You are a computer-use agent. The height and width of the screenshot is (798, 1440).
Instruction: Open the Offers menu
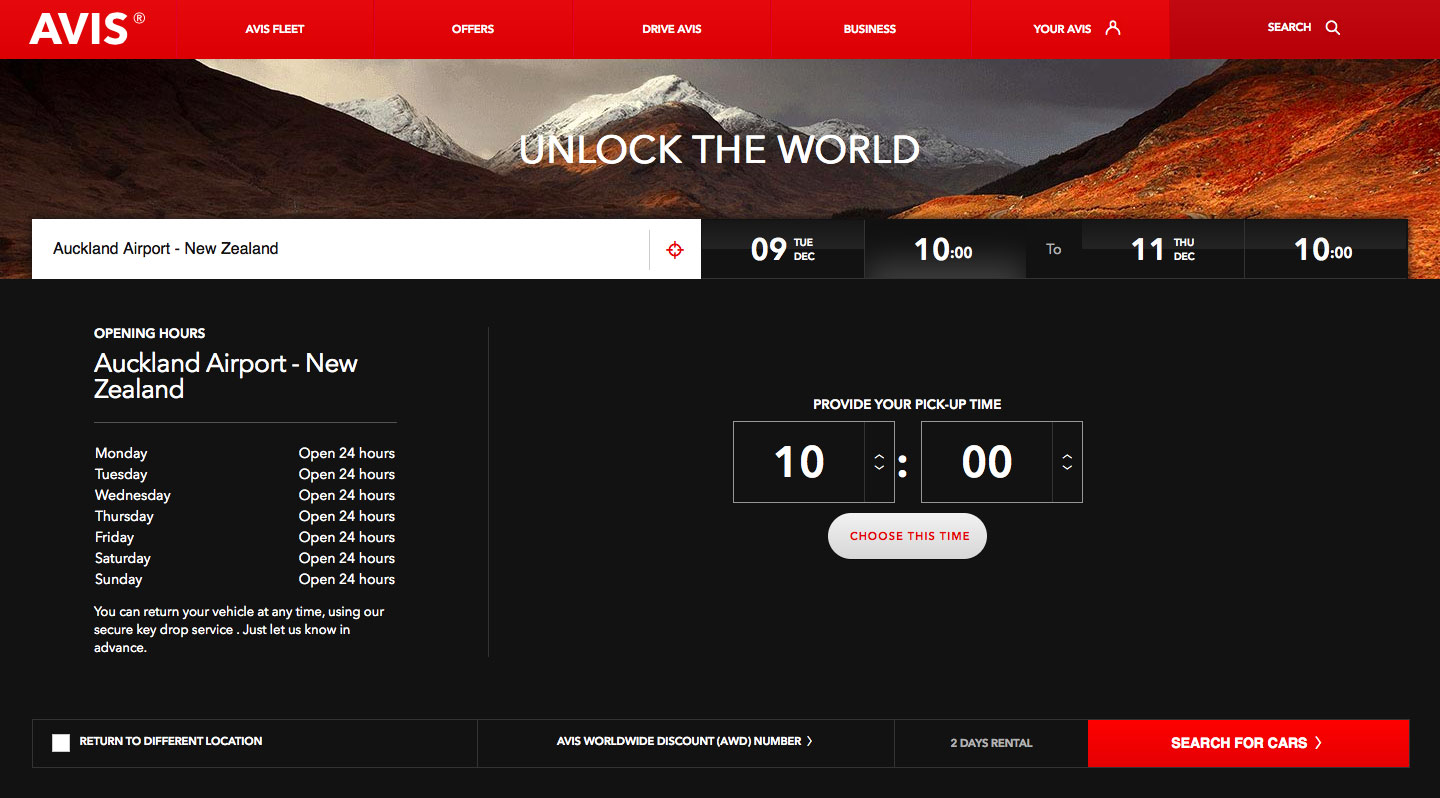472,29
